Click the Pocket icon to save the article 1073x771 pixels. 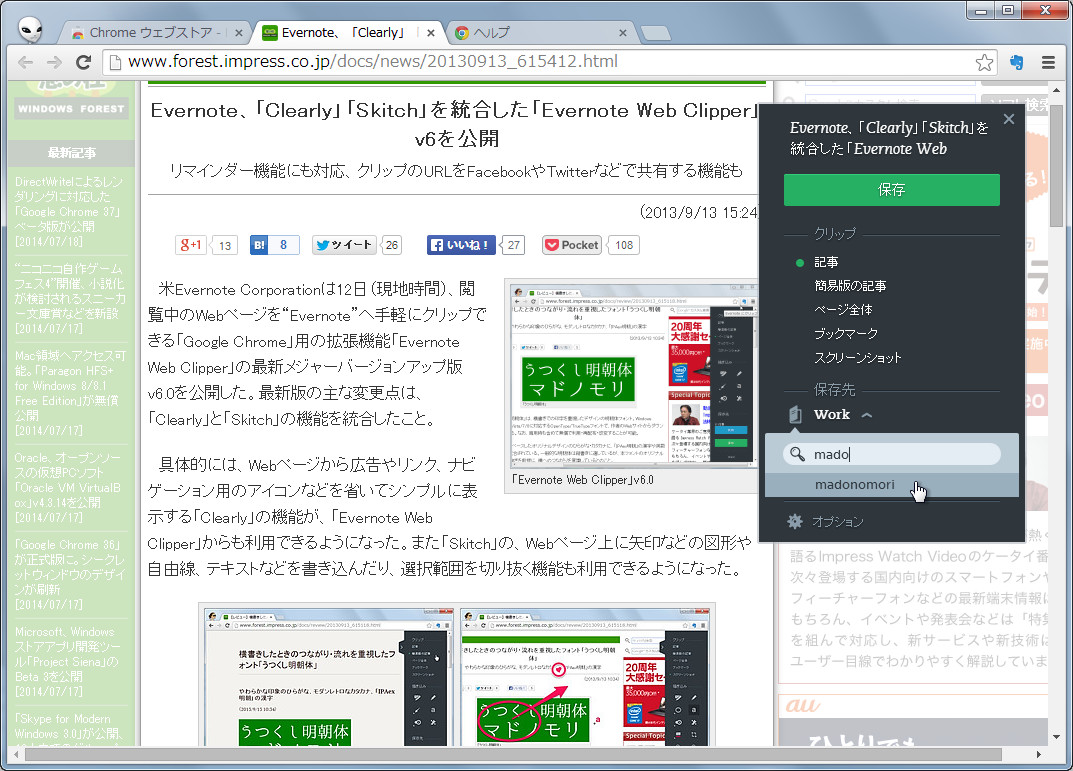click(x=571, y=244)
